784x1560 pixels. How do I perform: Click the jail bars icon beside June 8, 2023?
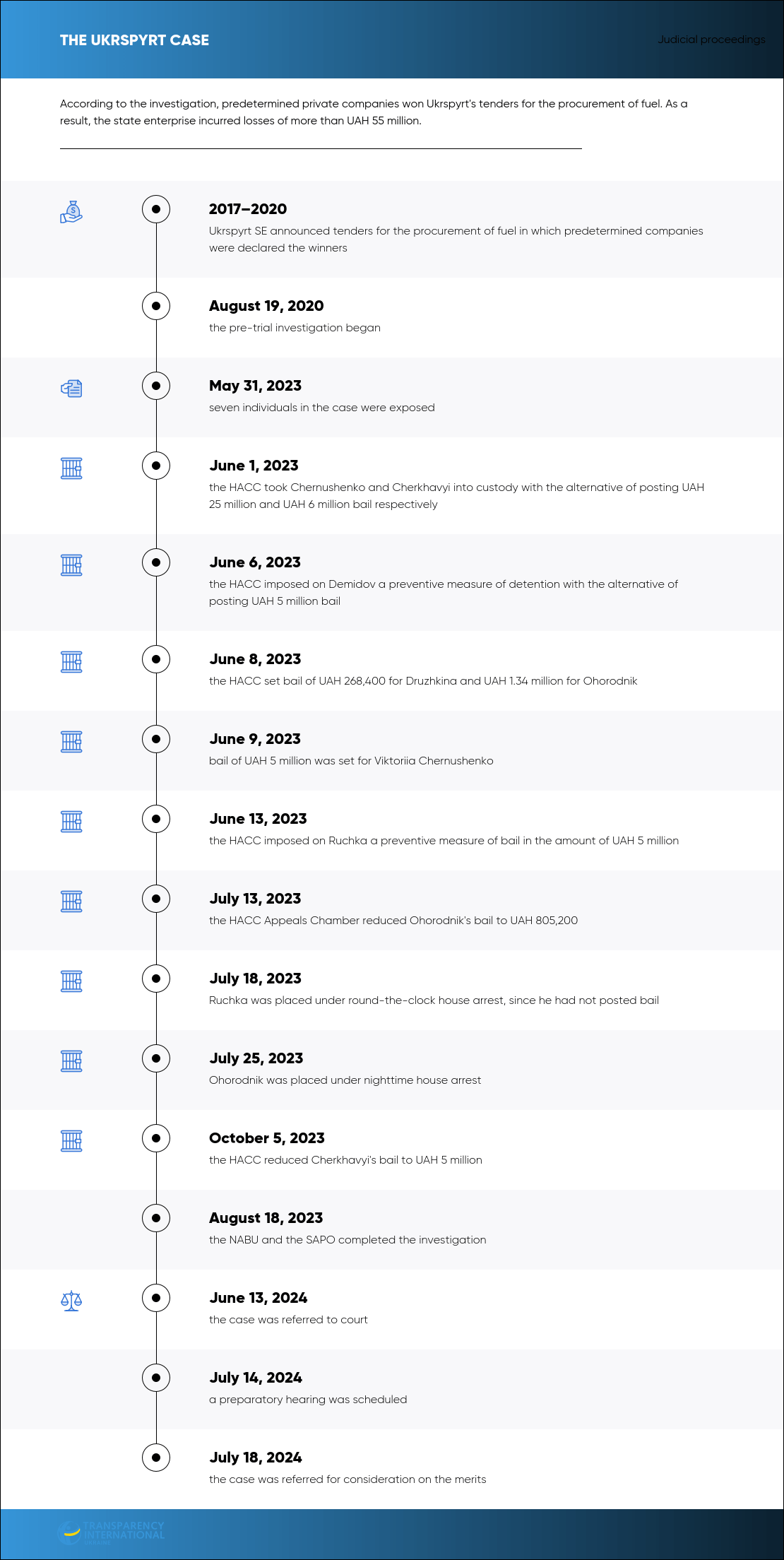71,661
